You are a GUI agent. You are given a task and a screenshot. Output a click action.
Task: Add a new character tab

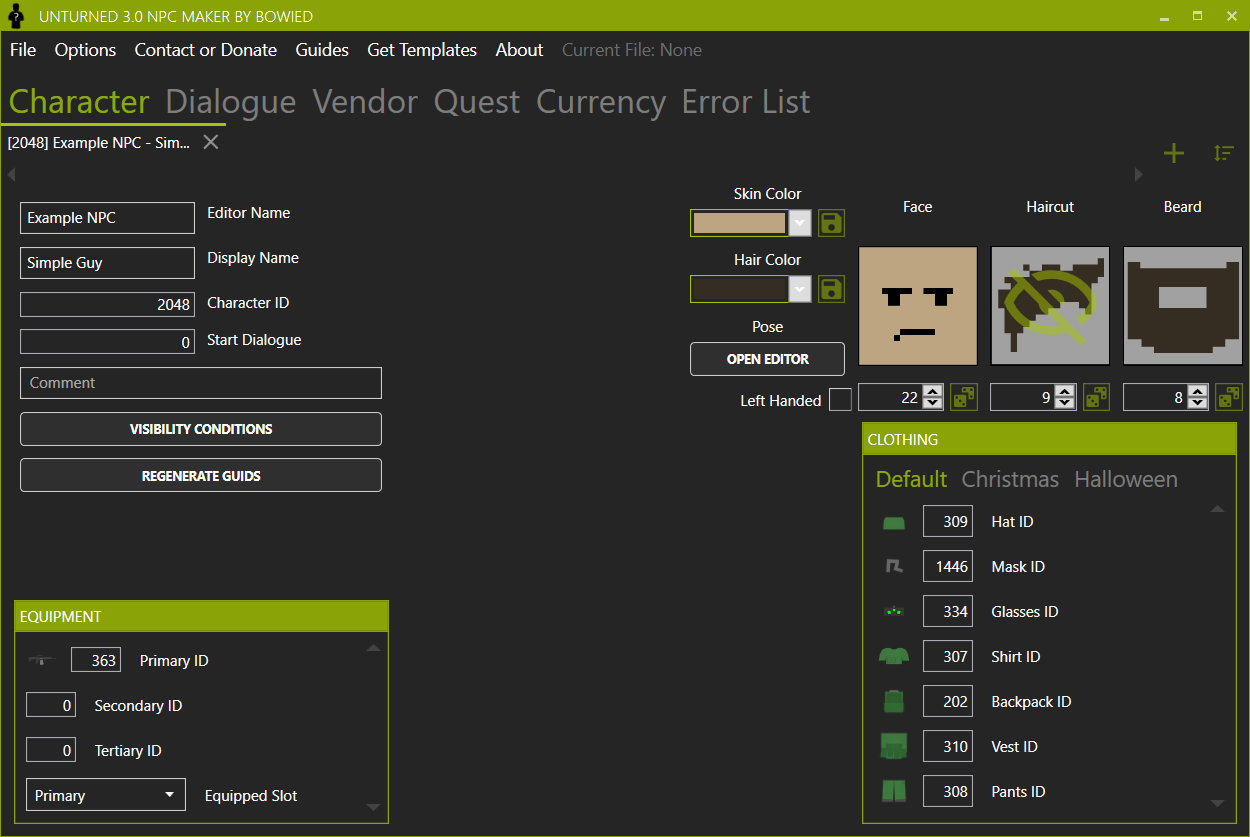(1173, 153)
